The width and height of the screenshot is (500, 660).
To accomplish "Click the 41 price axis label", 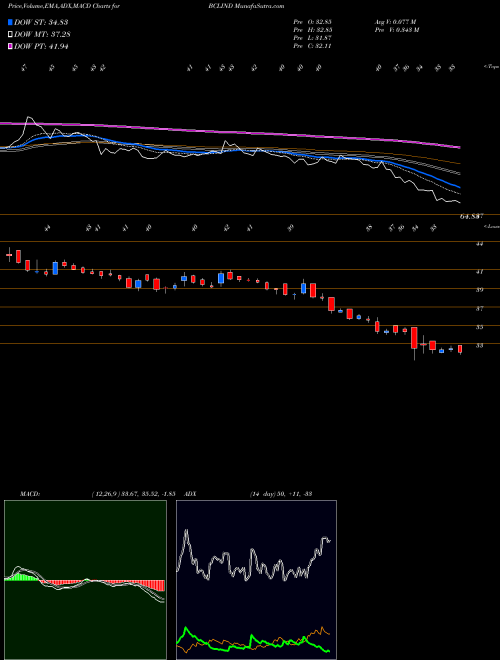I will (x=479, y=271).
